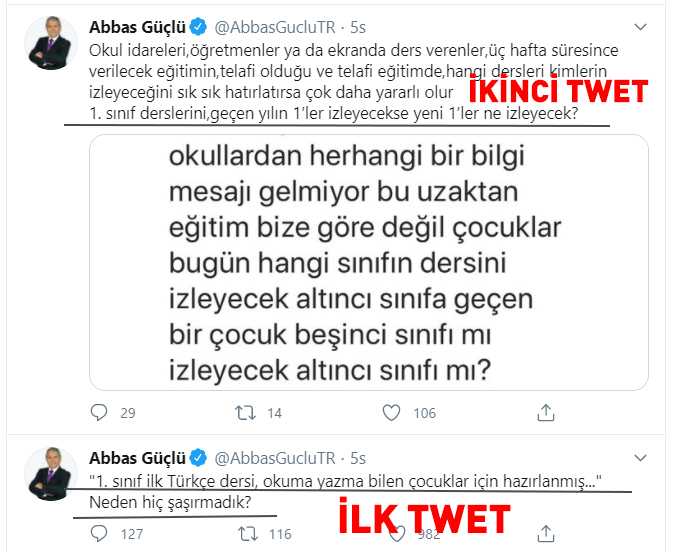
Task: Open Abbas Güçlü profile from bottom tweet name
Action: [x=137, y=458]
